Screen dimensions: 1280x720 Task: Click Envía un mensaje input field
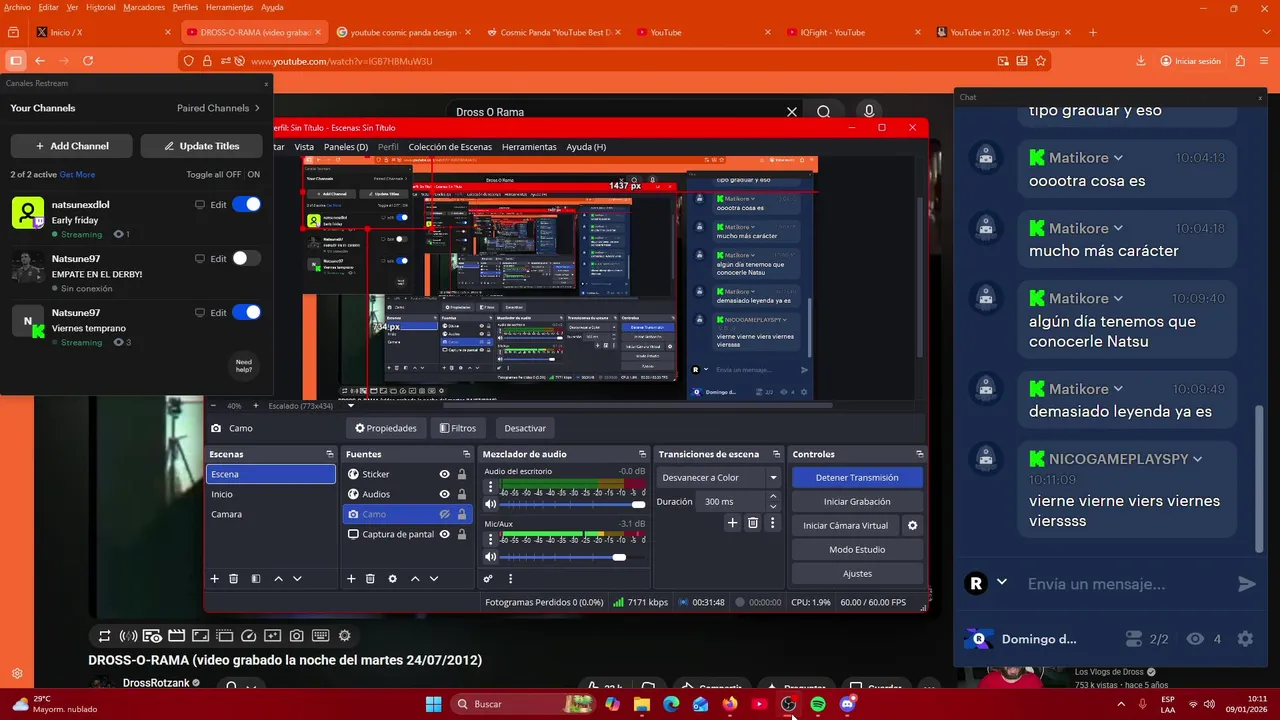pyautogui.click(x=1125, y=584)
